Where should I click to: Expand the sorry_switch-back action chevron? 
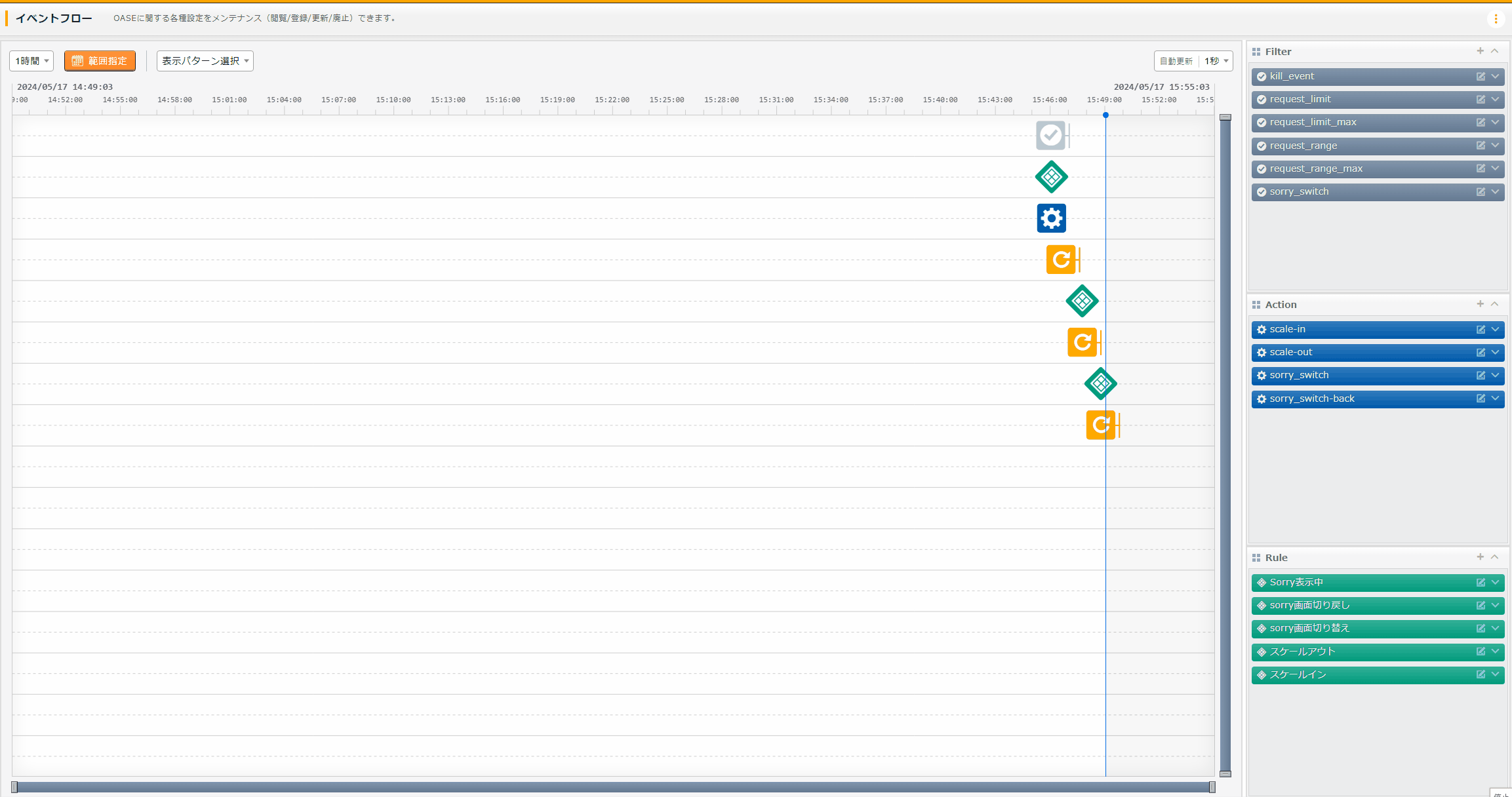tap(1495, 398)
